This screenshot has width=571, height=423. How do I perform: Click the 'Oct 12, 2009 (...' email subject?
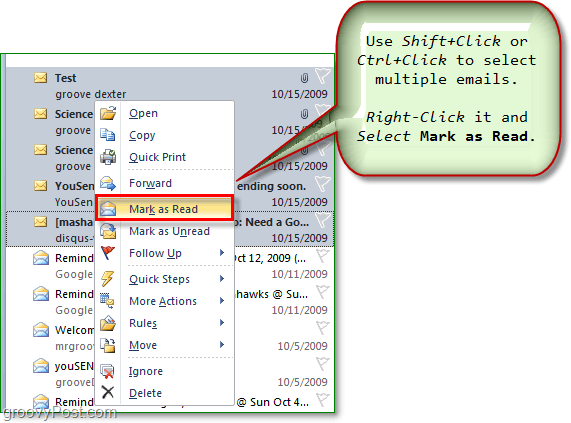(270, 258)
